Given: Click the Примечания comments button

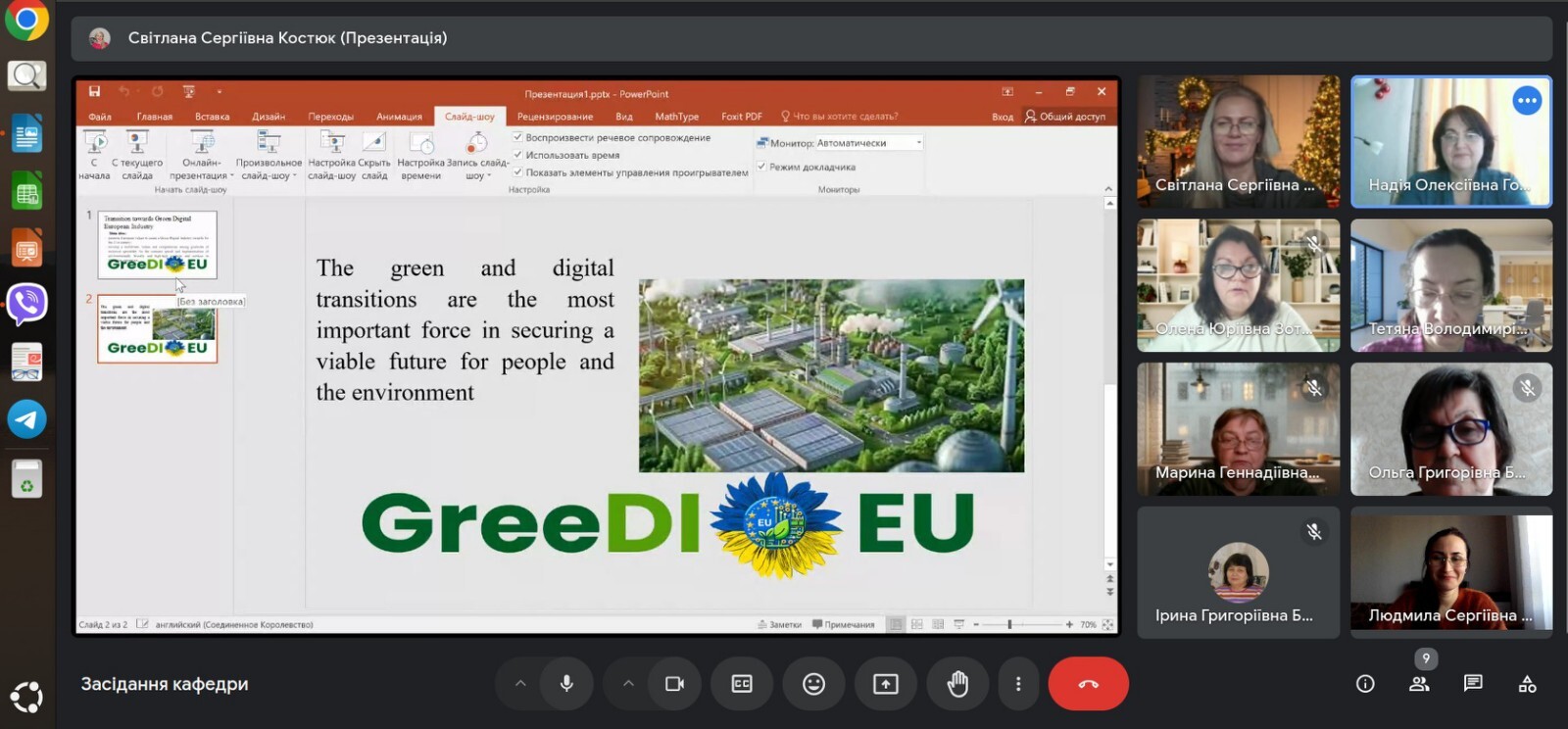Looking at the screenshot, I should click(843, 624).
